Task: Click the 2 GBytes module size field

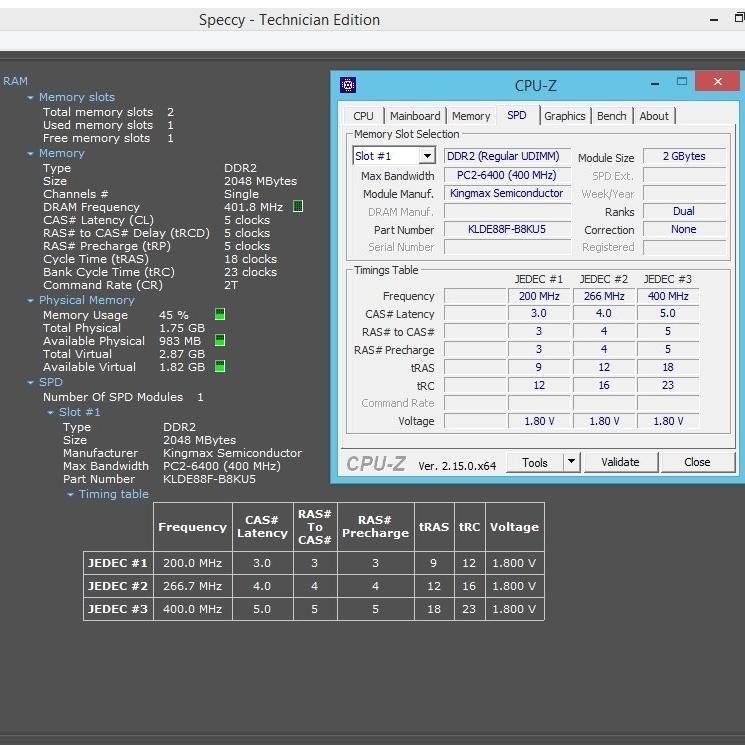Action: click(x=684, y=156)
